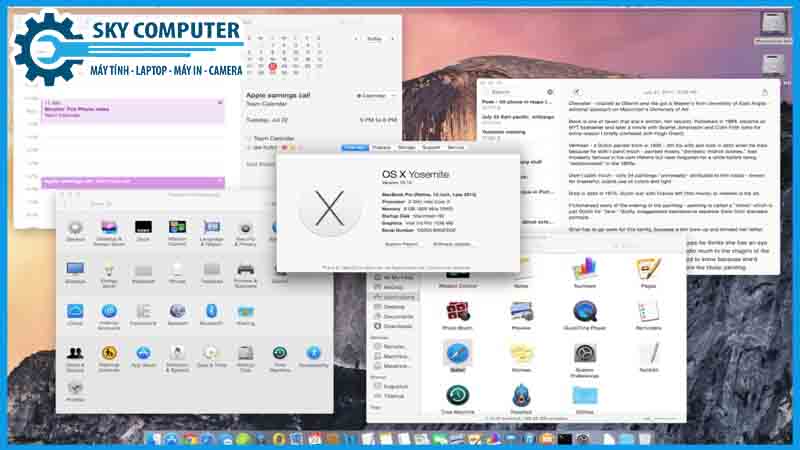The image size is (800, 450).
Task: Select Utilities folder in Finder
Action: [x=585, y=399]
